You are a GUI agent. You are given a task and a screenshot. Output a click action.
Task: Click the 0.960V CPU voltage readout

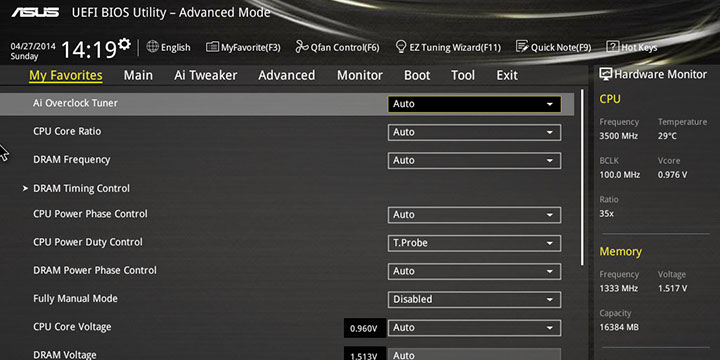click(x=364, y=328)
